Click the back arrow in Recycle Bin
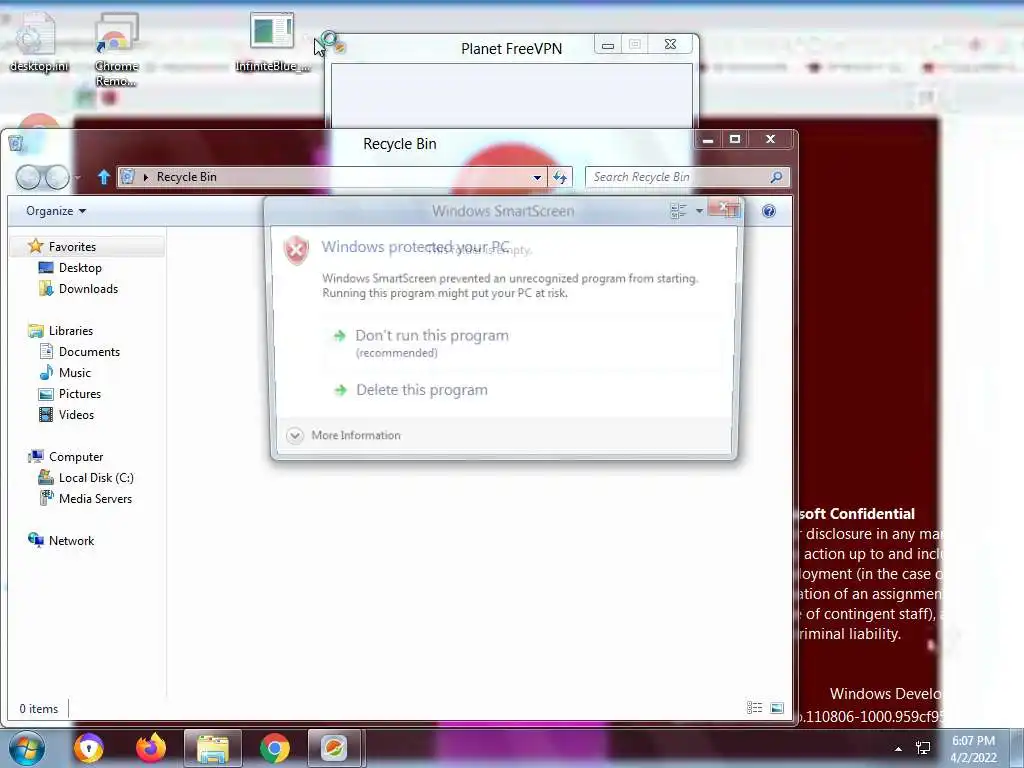This screenshot has height=768, width=1024. [x=27, y=177]
